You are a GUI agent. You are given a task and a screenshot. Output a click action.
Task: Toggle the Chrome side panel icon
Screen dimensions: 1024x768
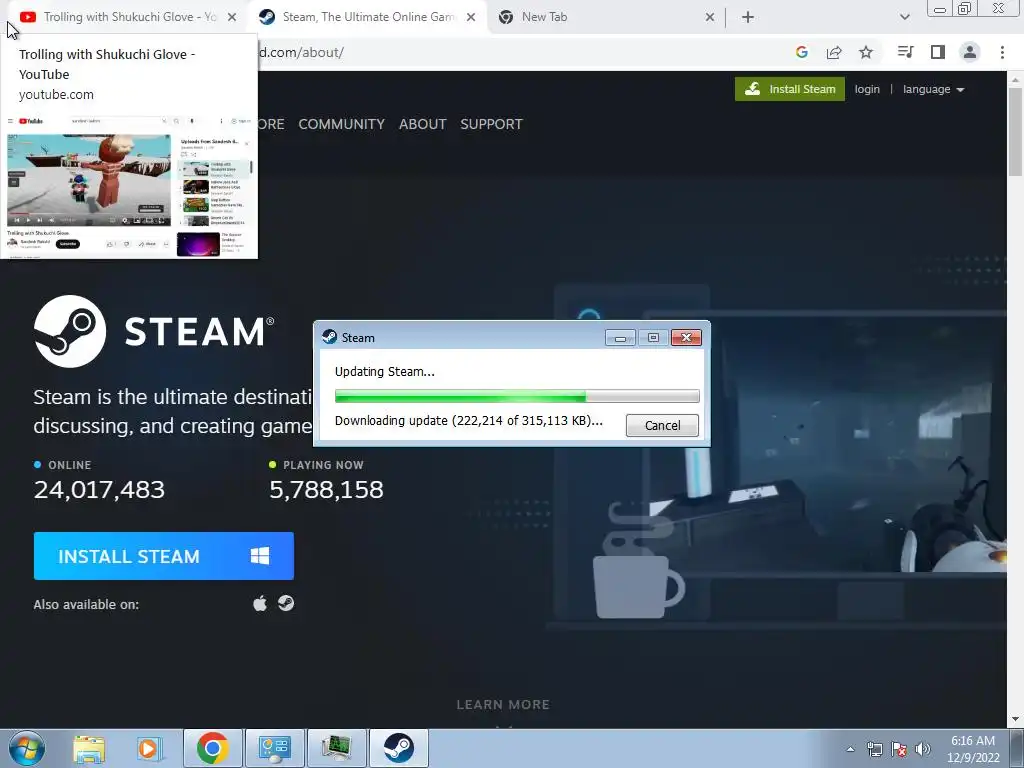point(938,52)
